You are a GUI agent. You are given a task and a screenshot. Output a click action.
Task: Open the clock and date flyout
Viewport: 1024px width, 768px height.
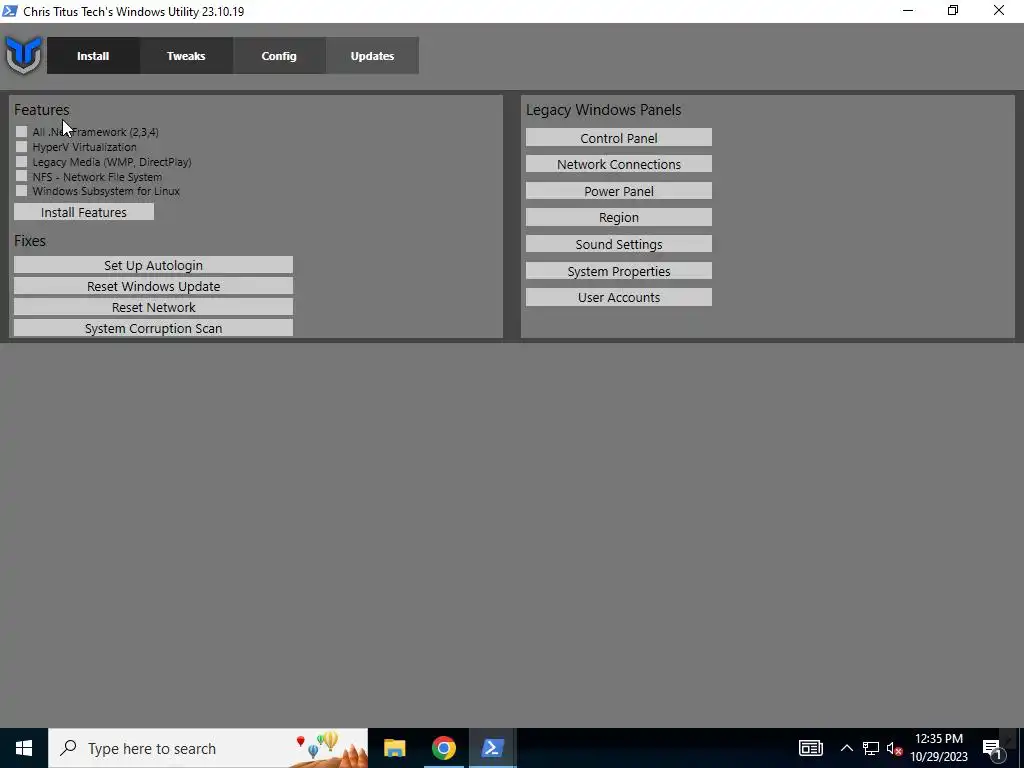click(938, 748)
